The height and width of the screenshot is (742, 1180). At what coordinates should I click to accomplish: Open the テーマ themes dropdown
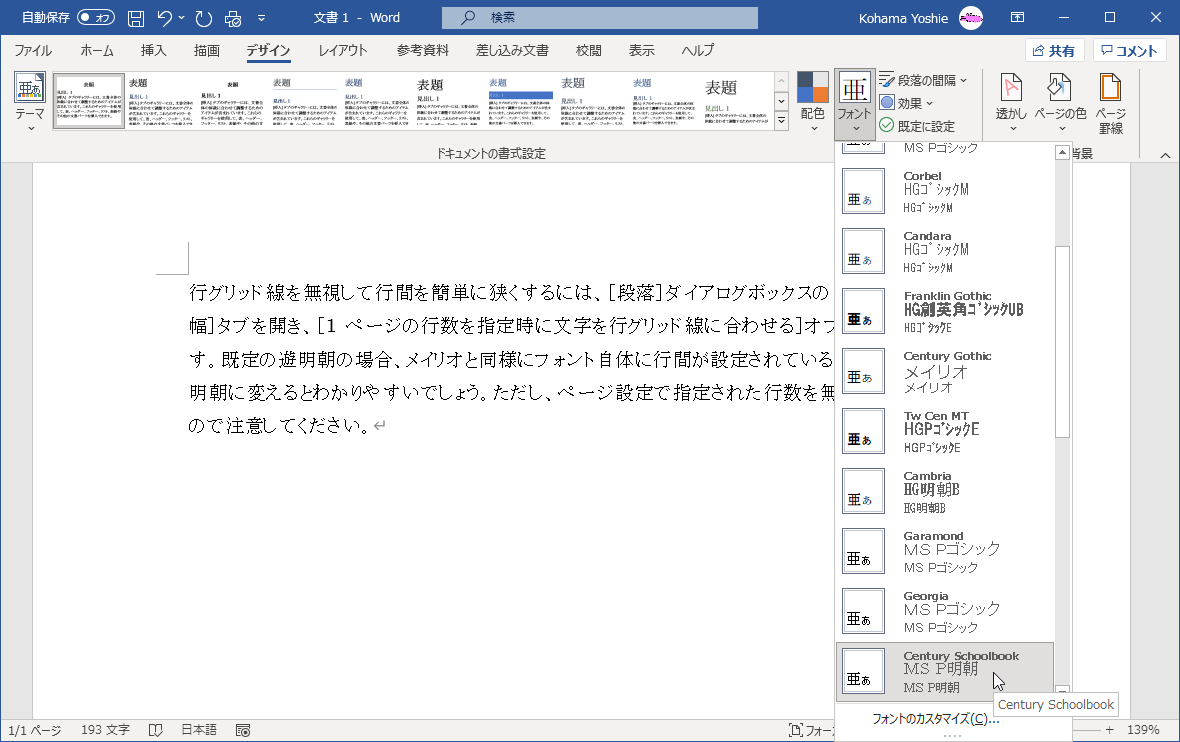[30, 103]
